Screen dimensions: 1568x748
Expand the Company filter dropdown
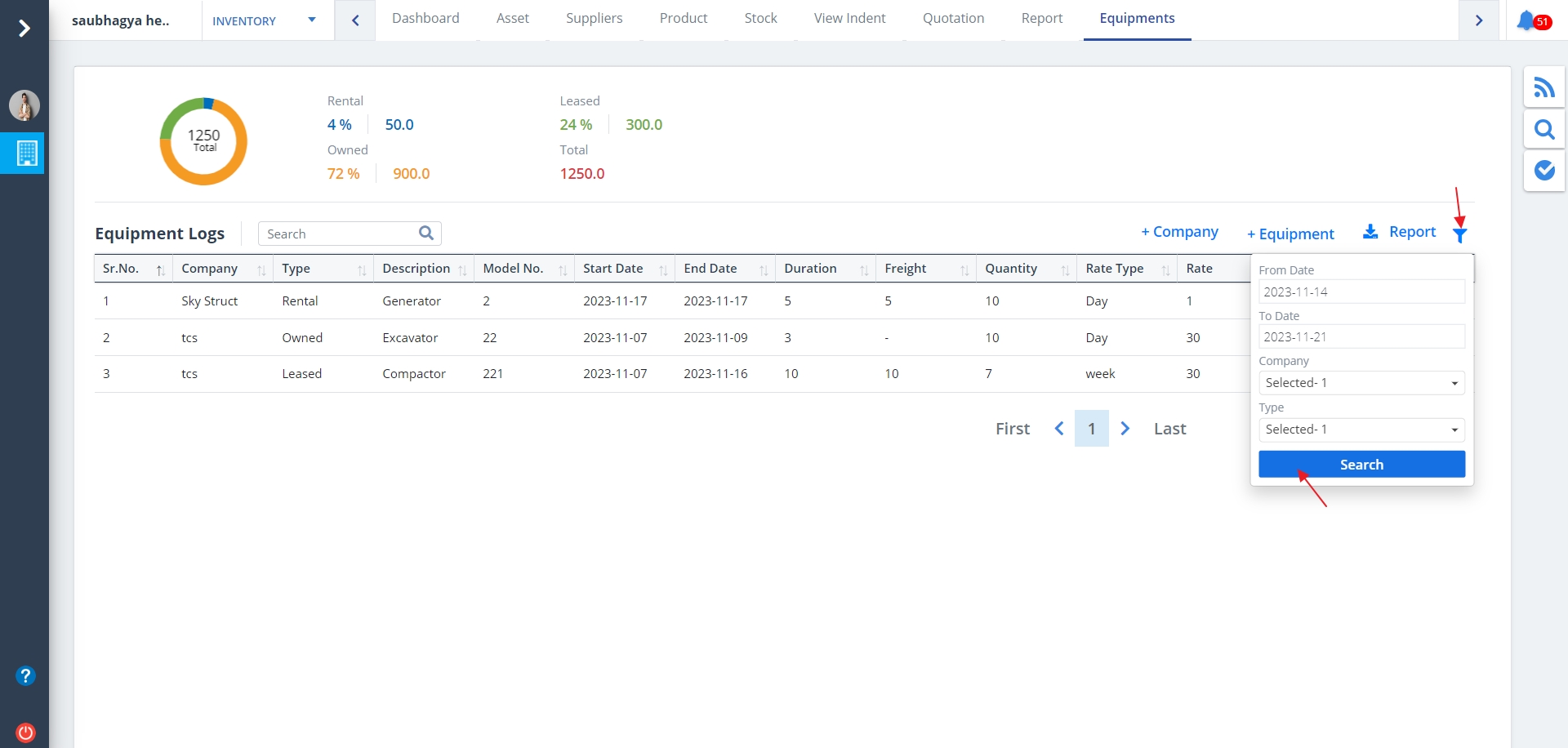1361,383
